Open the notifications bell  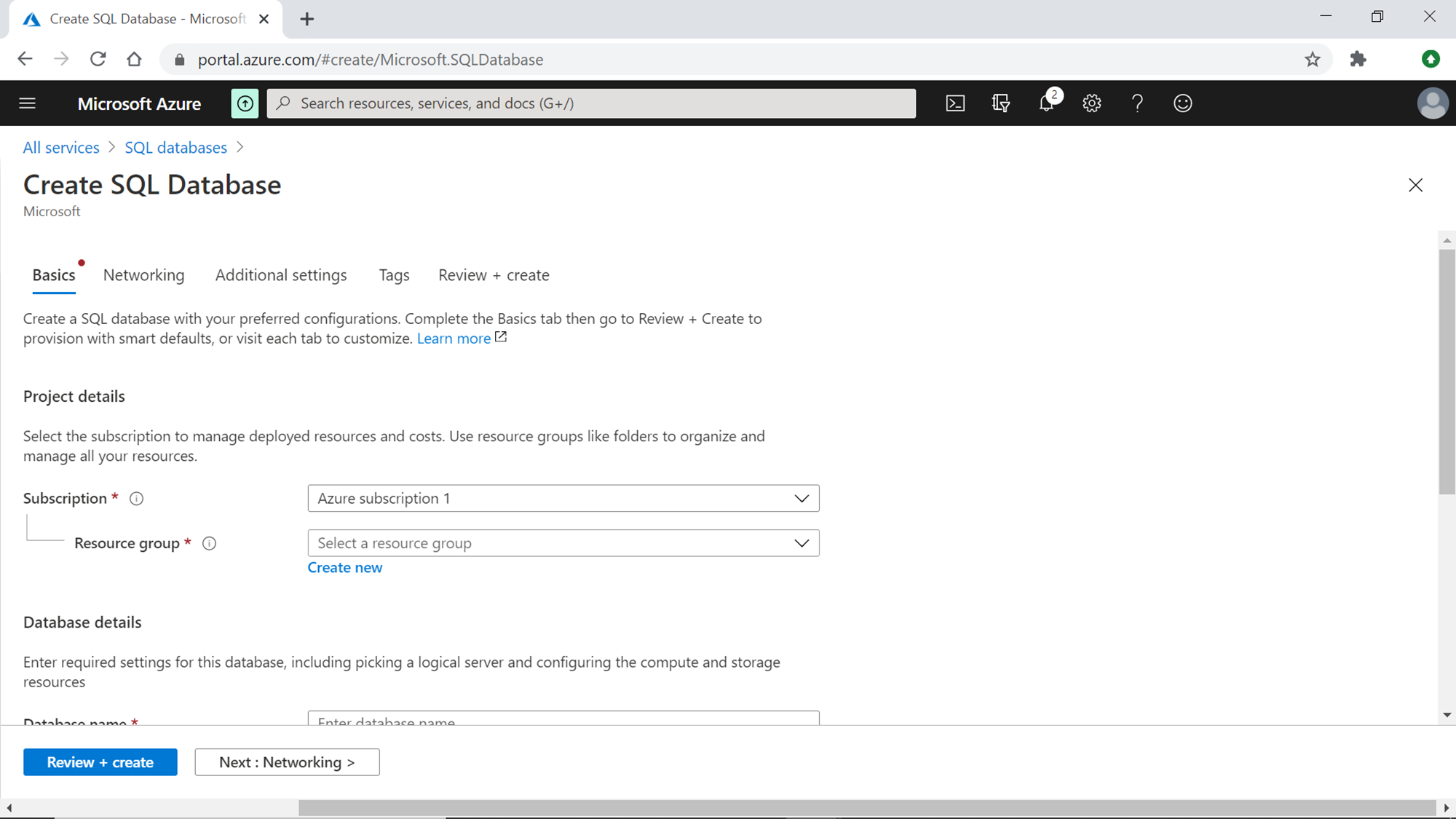[1046, 103]
